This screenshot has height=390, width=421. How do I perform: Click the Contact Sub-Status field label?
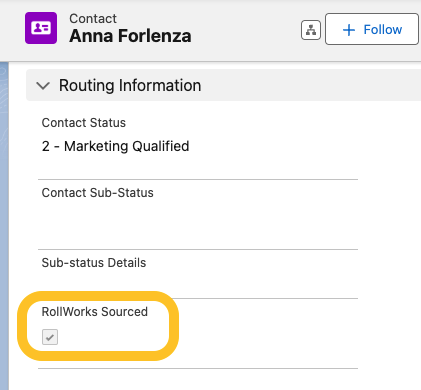tap(98, 193)
